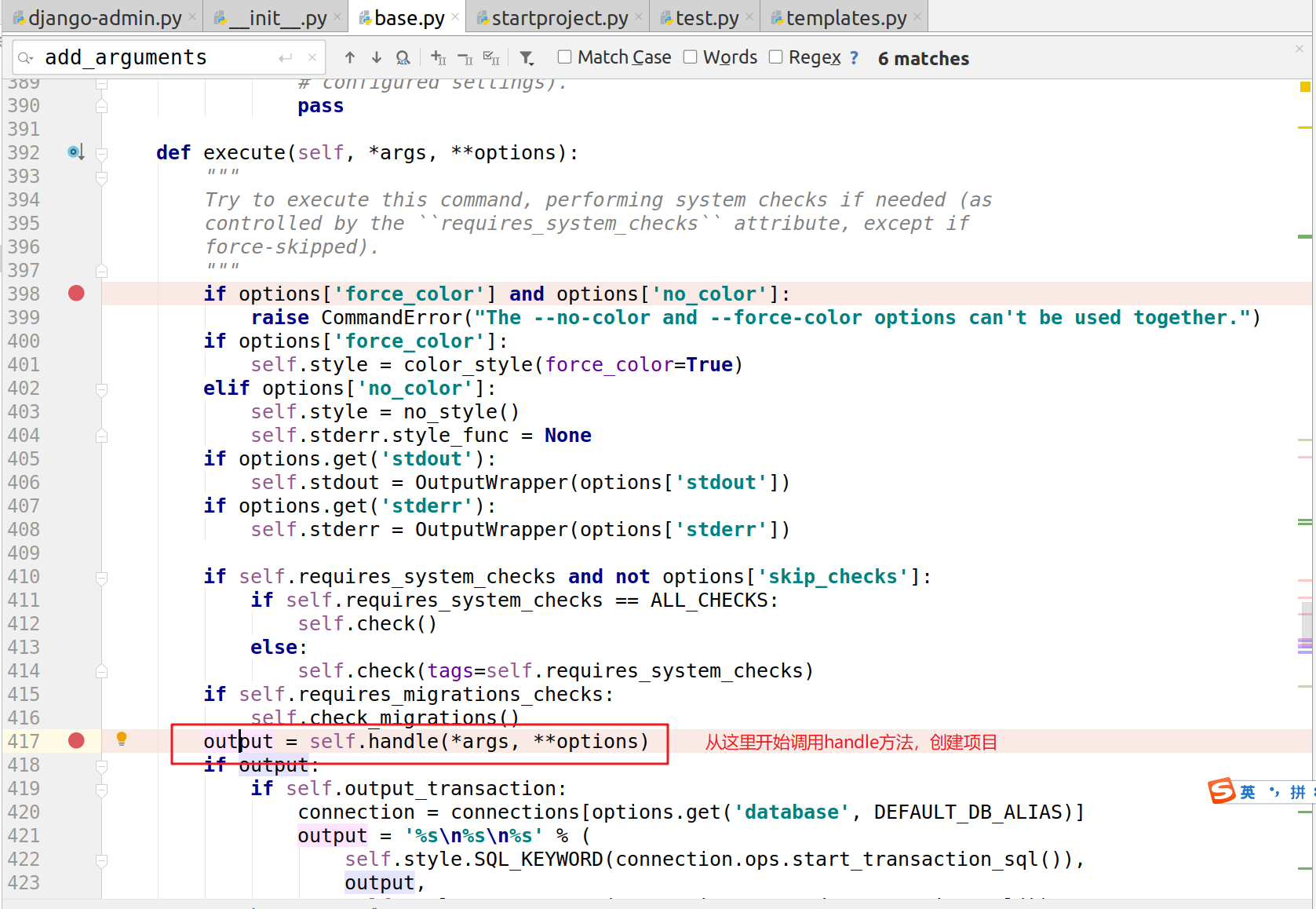Screen dimensions: 1316x909
Task: Close the base.py tab
Action: (x=455, y=16)
